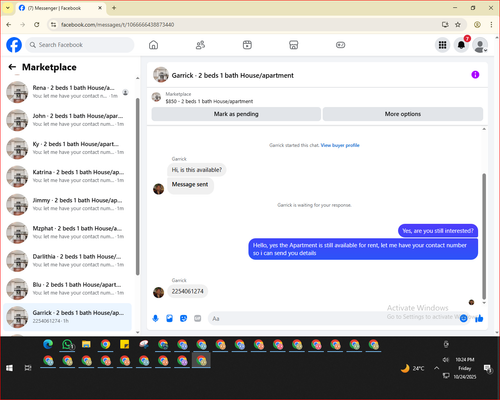Screen dimensions: 500x400
Task: Click the conversation list scrollbar
Action: pos(137,187)
